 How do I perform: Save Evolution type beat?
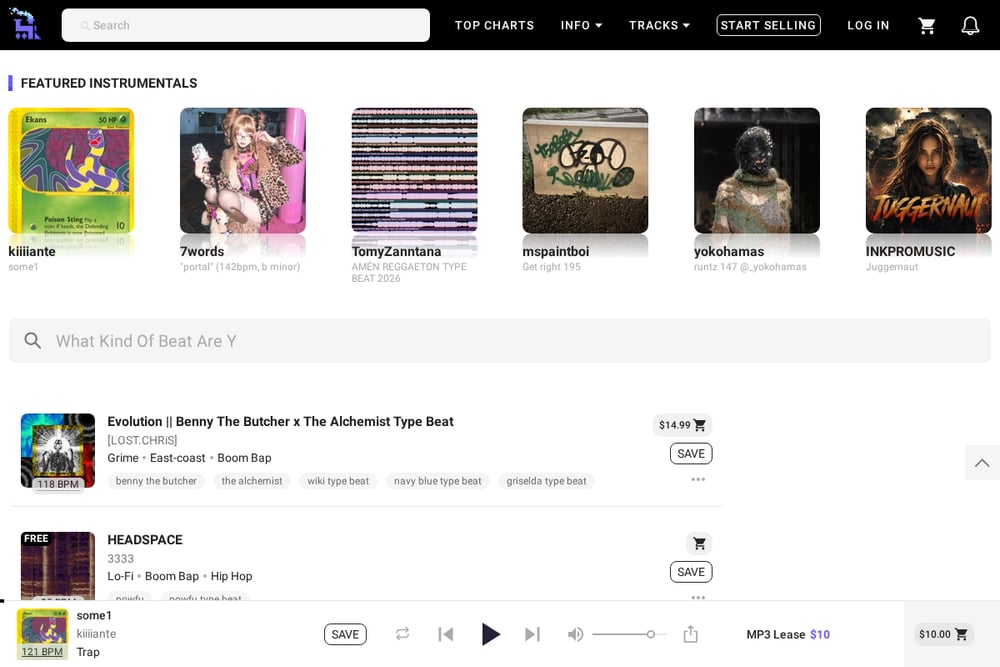click(691, 453)
